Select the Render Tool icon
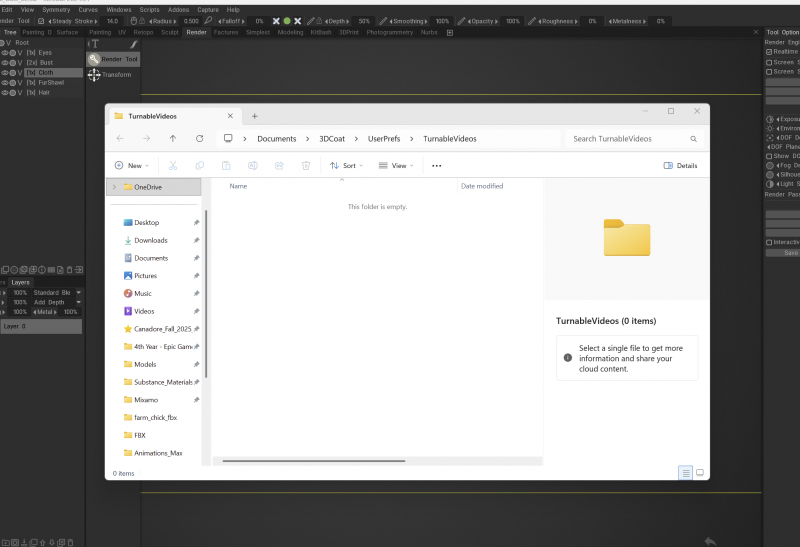This screenshot has height=547, width=800. pos(94,59)
